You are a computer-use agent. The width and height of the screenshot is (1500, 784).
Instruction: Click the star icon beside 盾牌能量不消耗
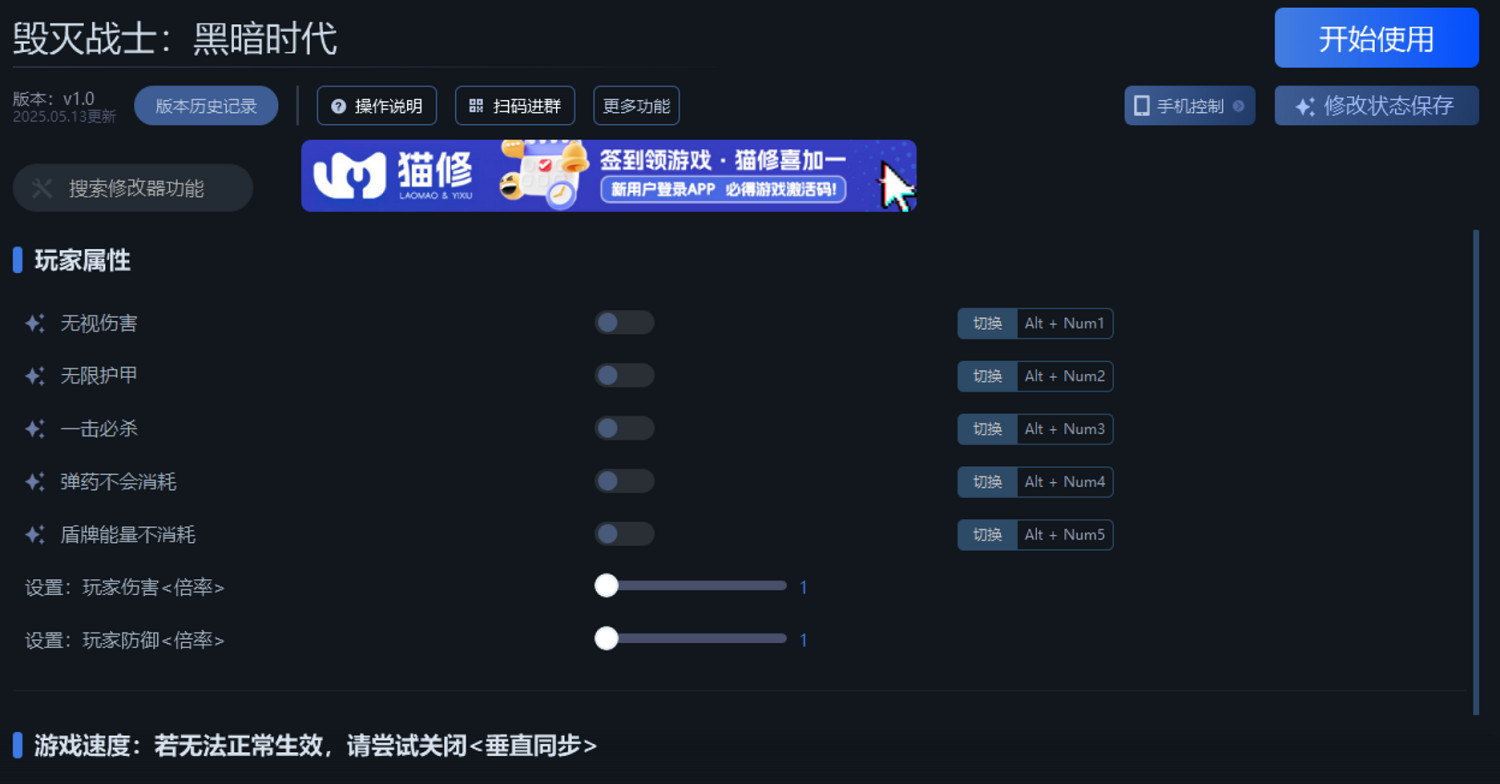coord(33,534)
